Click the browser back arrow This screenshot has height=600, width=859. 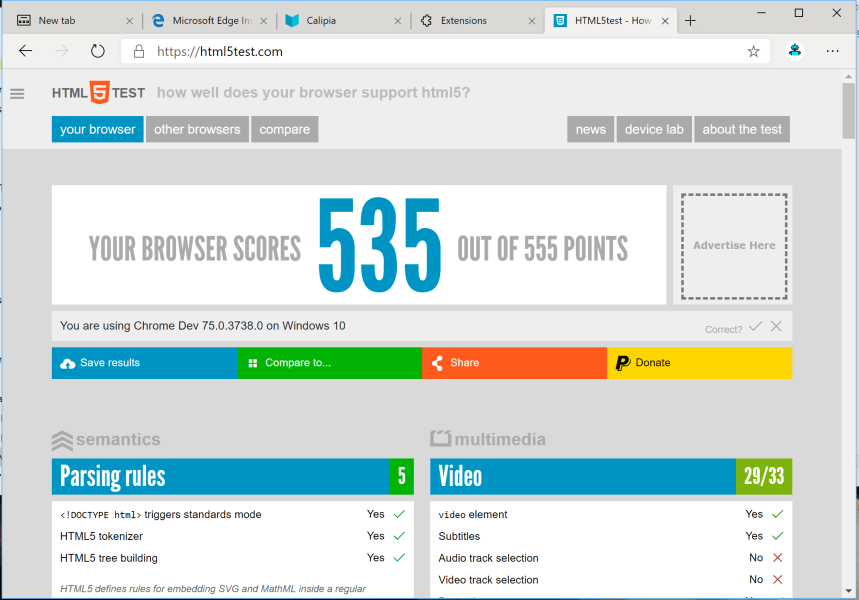tap(26, 51)
